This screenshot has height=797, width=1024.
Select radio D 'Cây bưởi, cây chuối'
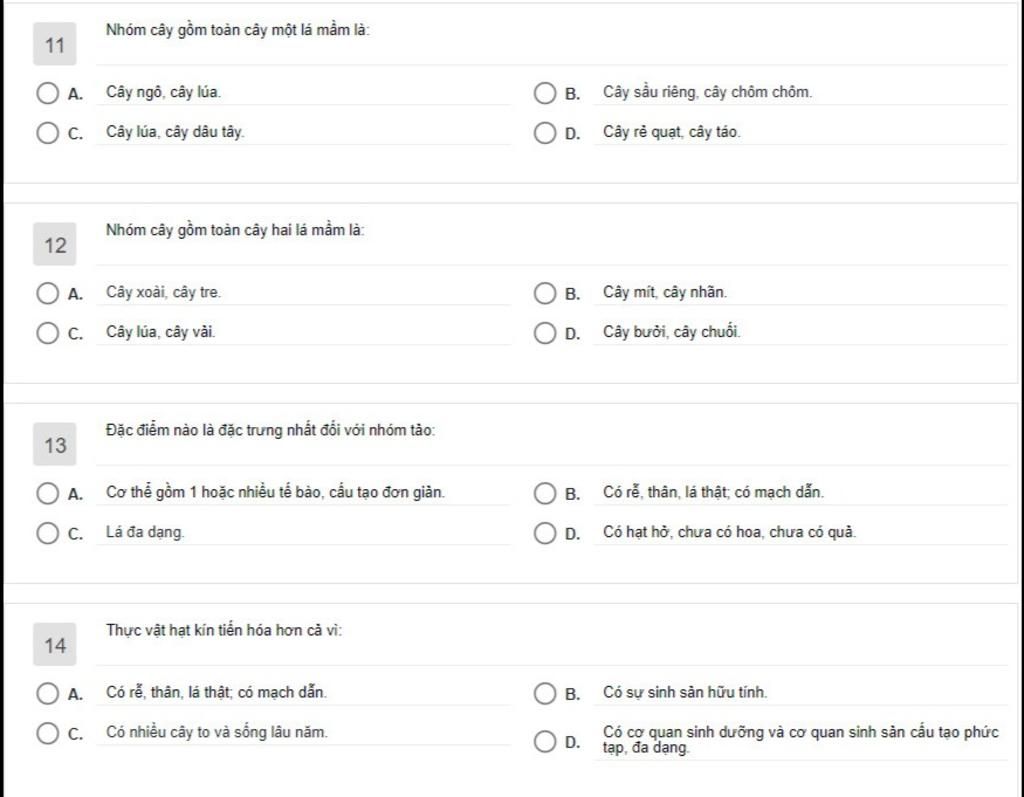544,333
